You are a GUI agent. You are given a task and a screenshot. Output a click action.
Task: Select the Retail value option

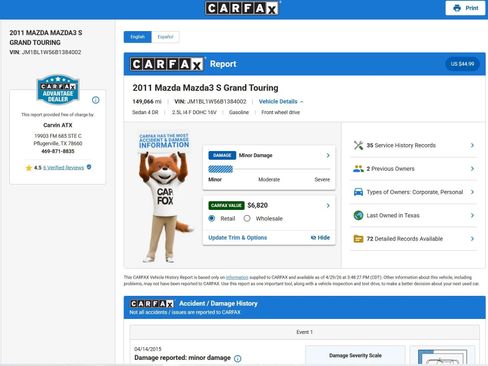pos(211,219)
